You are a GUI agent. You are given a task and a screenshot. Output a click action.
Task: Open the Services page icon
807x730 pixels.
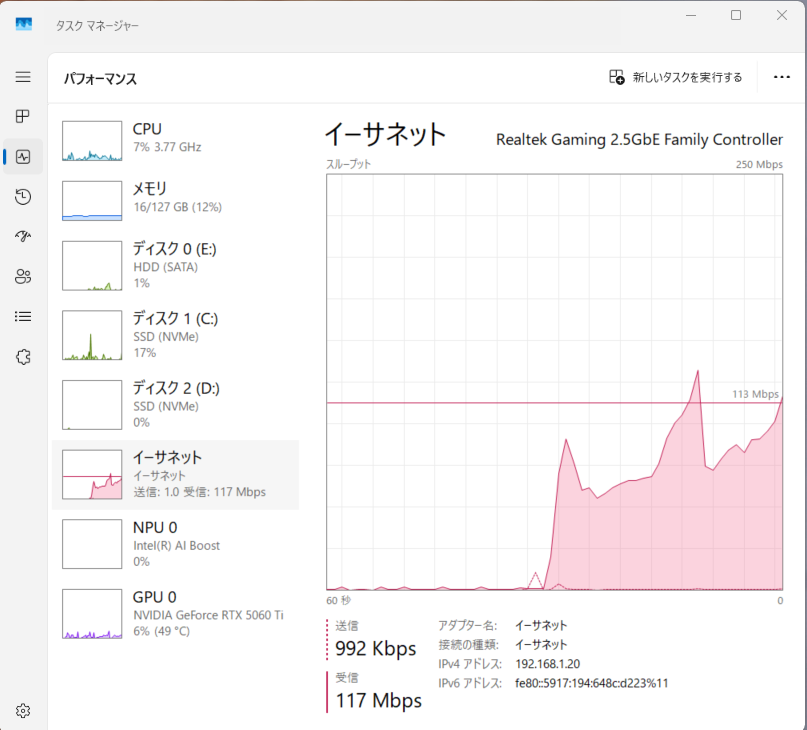pos(21,357)
